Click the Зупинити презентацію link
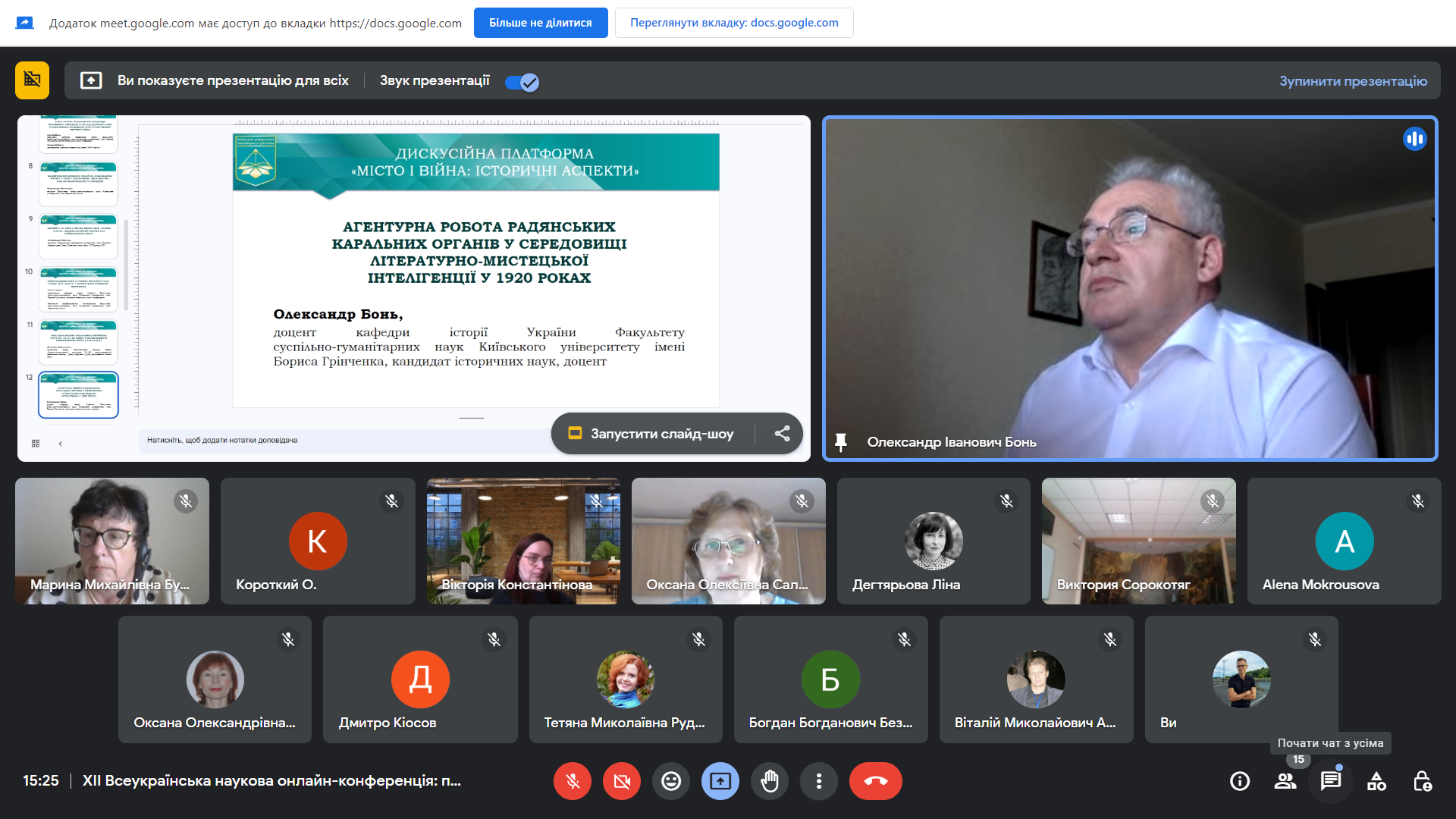The width and height of the screenshot is (1456, 819). pos(1353,81)
